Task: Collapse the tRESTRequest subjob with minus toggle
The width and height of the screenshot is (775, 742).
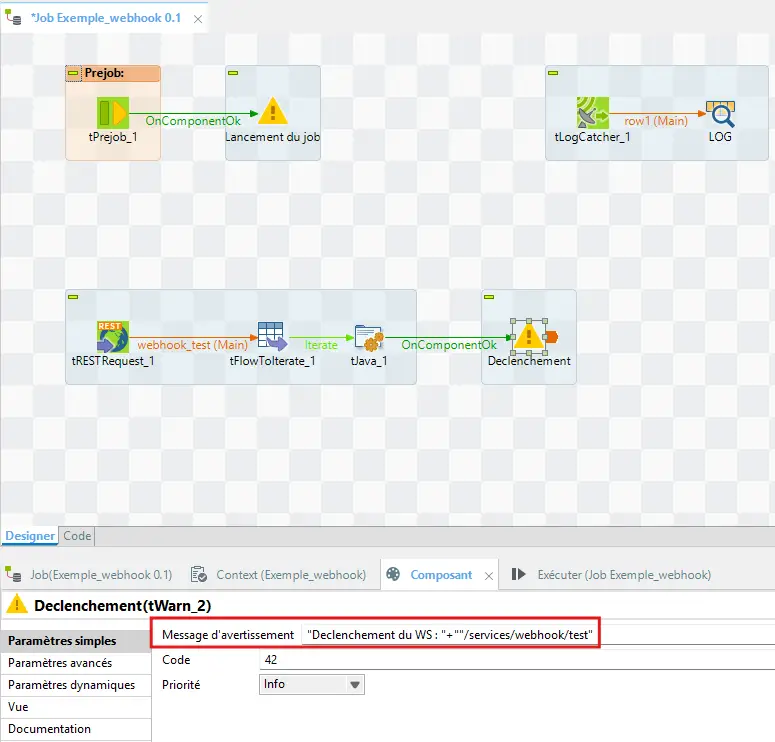Action: click(74, 298)
